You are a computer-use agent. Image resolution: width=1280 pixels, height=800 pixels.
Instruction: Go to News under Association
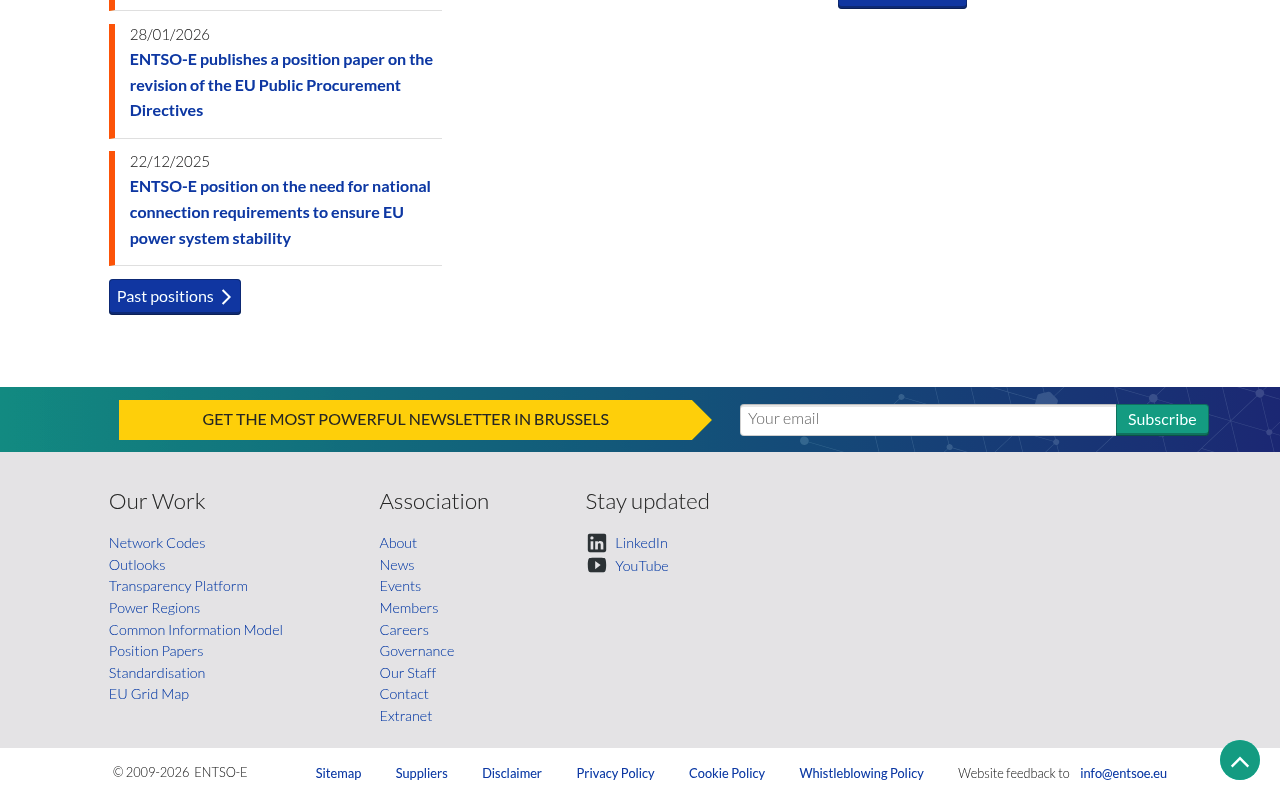397,565
